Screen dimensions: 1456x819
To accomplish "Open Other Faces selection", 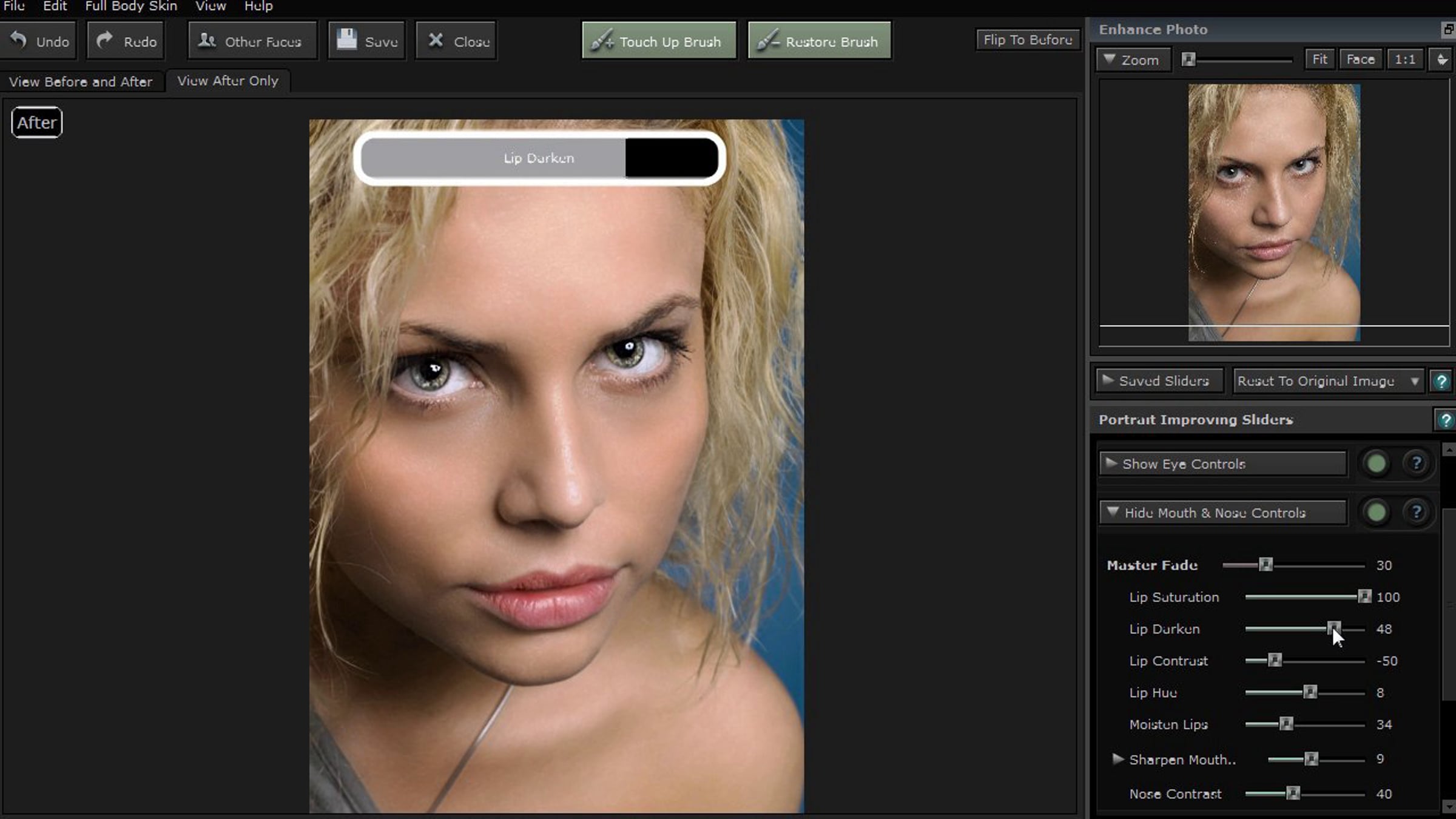I will click(252, 41).
